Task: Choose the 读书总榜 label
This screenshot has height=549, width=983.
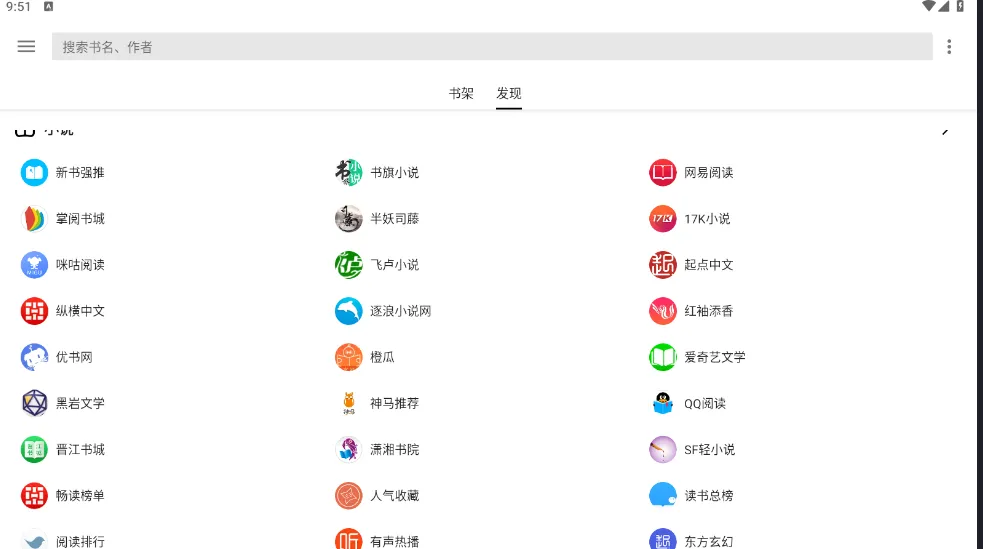Action: tap(708, 496)
